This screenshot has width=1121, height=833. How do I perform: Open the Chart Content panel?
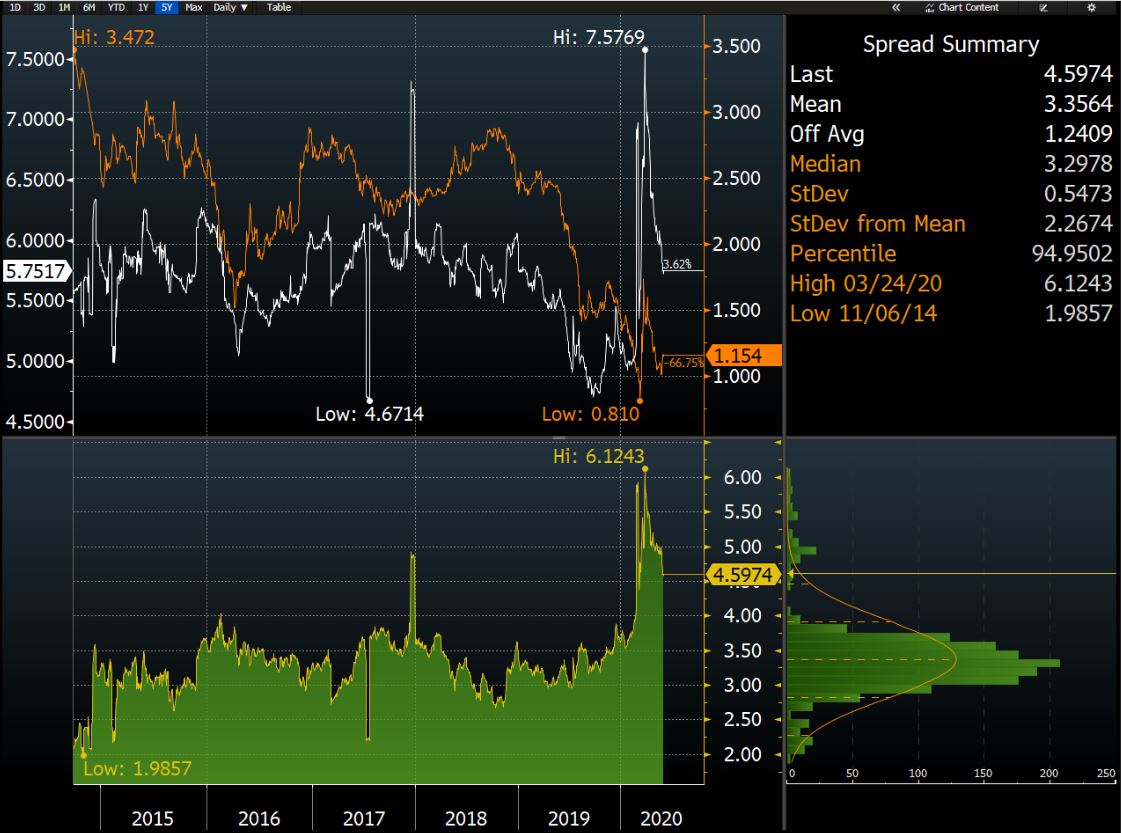[961, 7]
